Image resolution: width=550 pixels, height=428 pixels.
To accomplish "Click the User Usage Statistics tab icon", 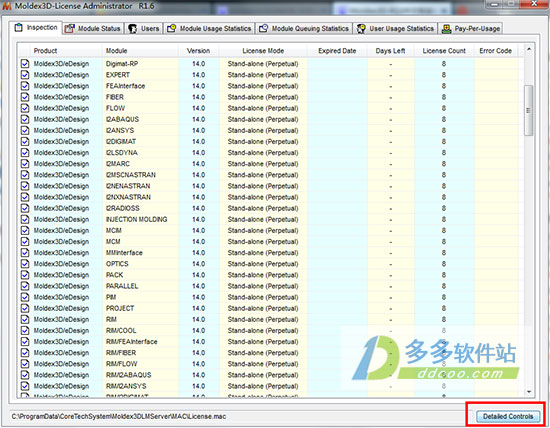I will click(x=361, y=28).
